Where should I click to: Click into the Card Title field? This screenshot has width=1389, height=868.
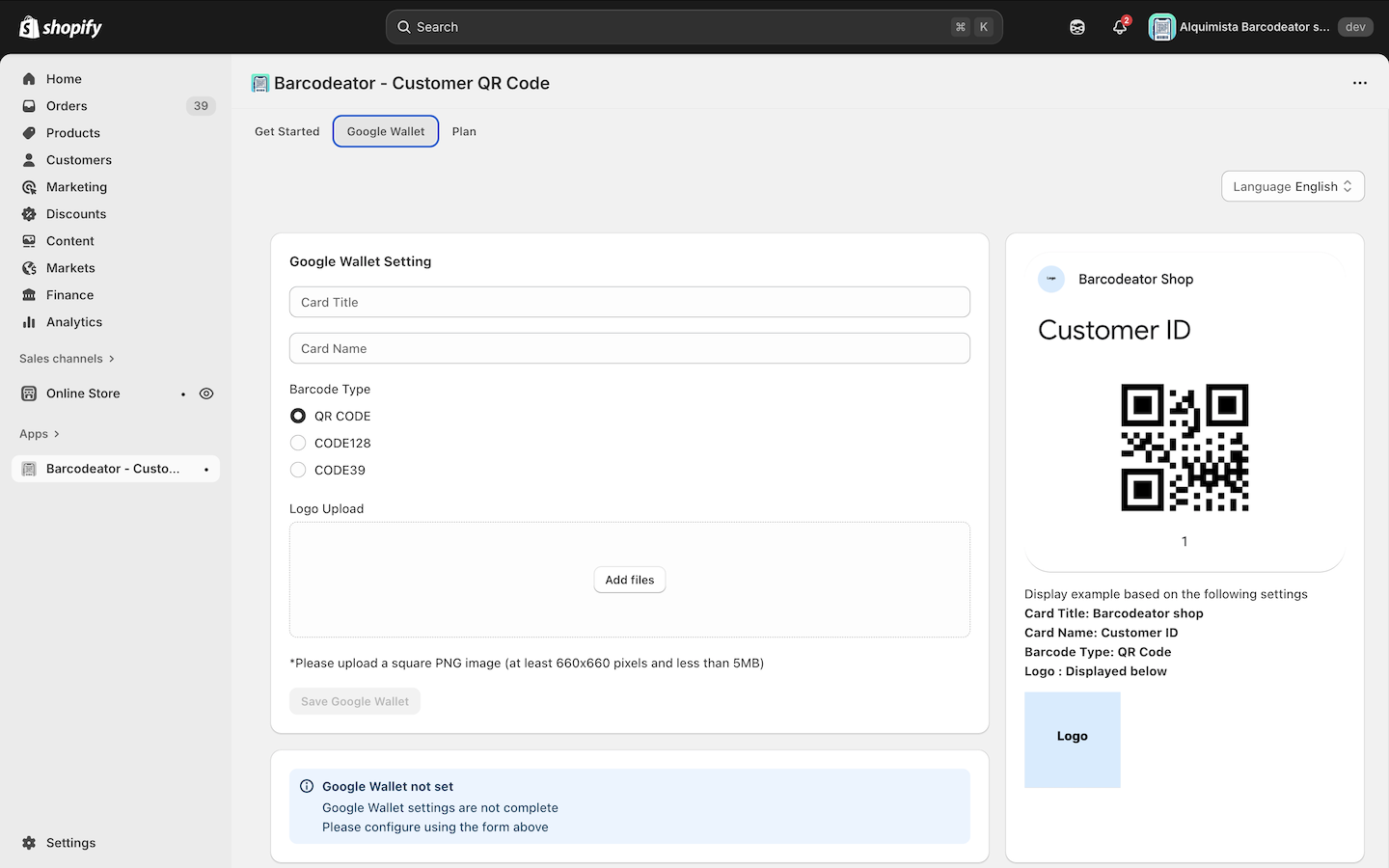[630, 302]
